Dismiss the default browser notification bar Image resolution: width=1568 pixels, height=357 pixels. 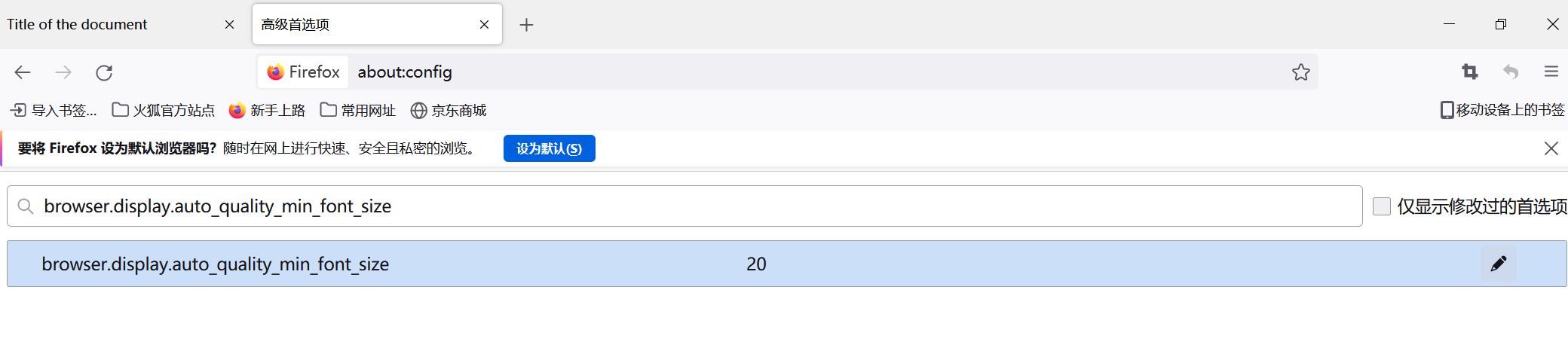pos(1551,148)
